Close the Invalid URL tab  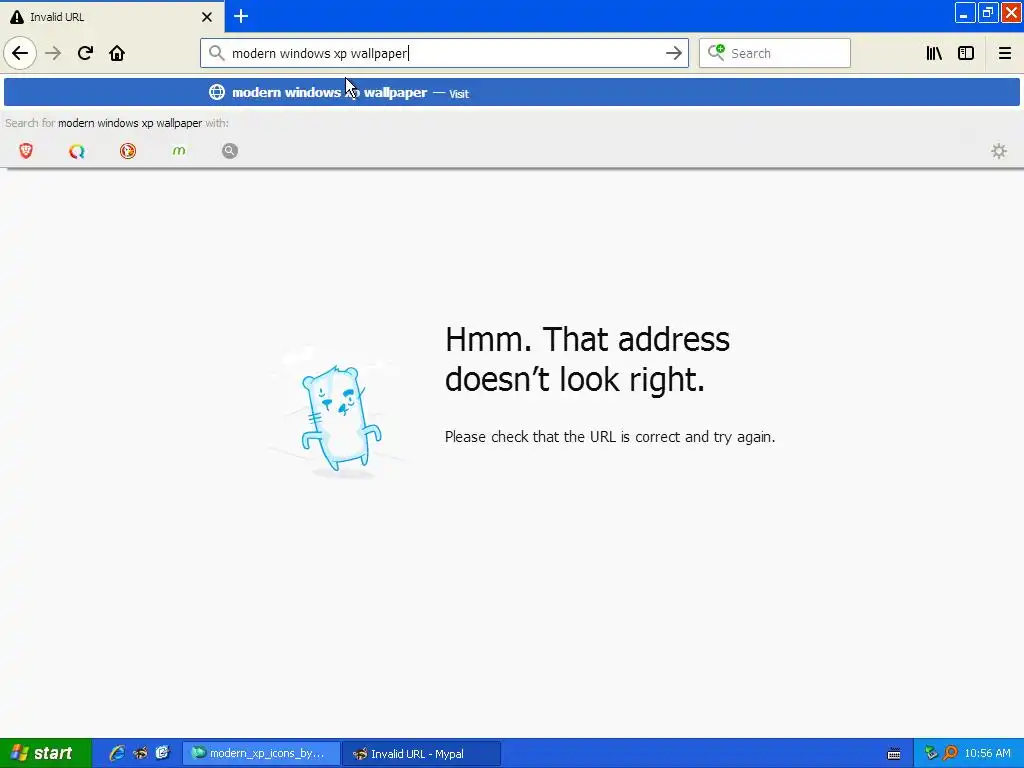click(206, 17)
